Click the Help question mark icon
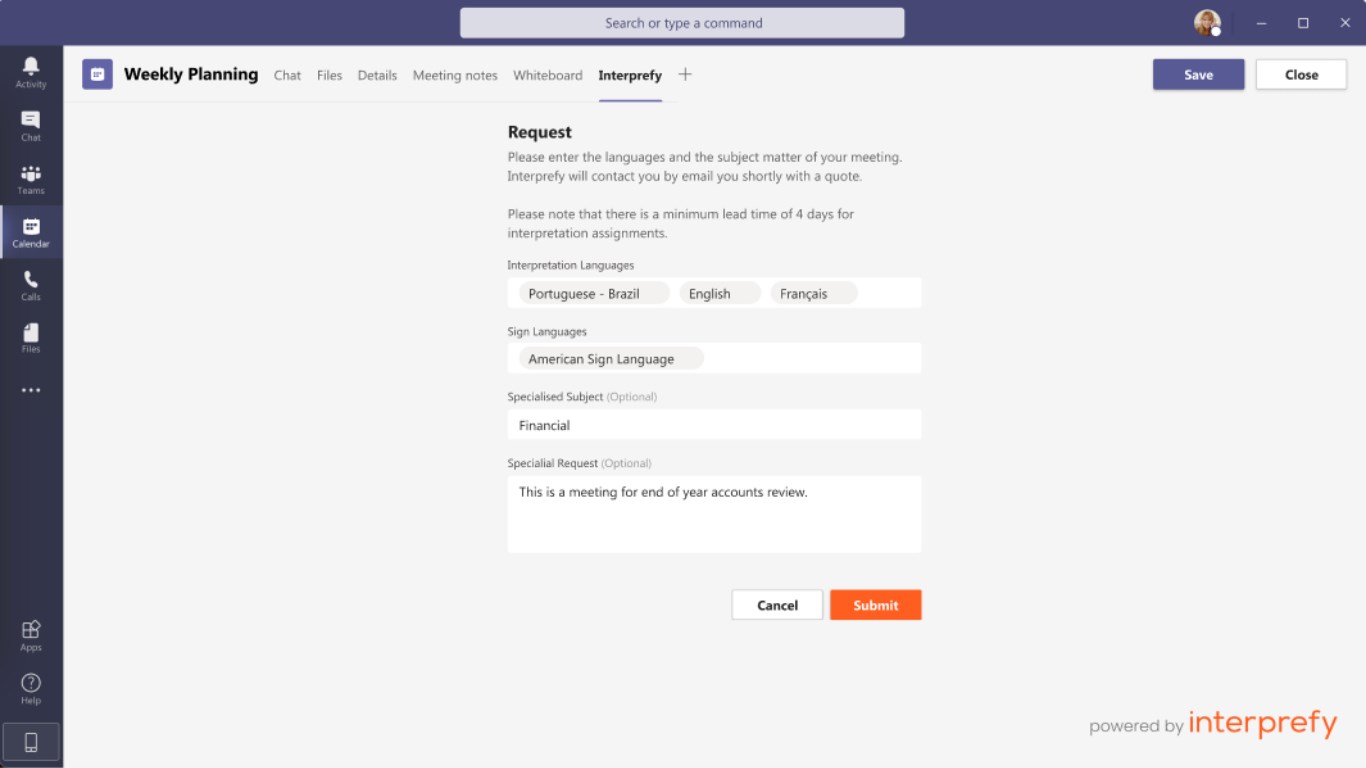Screen dimensions: 1366x768 (x=31, y=687)
